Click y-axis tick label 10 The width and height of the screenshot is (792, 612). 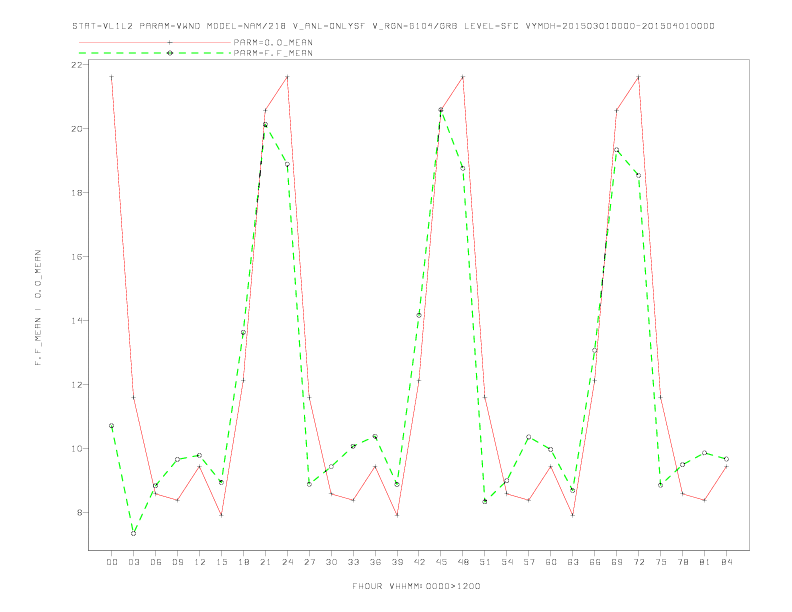[x=77, y=448]
